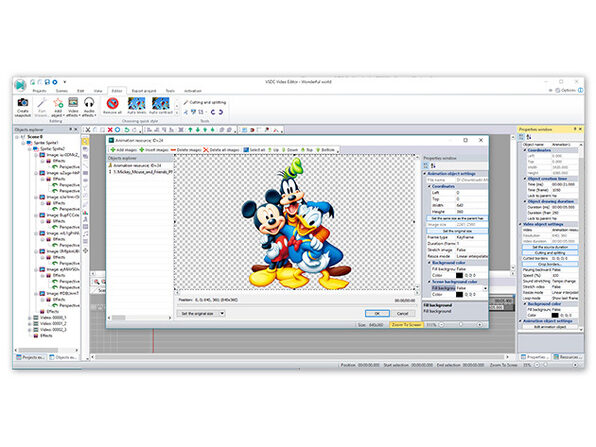This screenshot has width=596, height=447.
Task: Collapse the Scene 0 tree node
Action: (x=17, y=136)
